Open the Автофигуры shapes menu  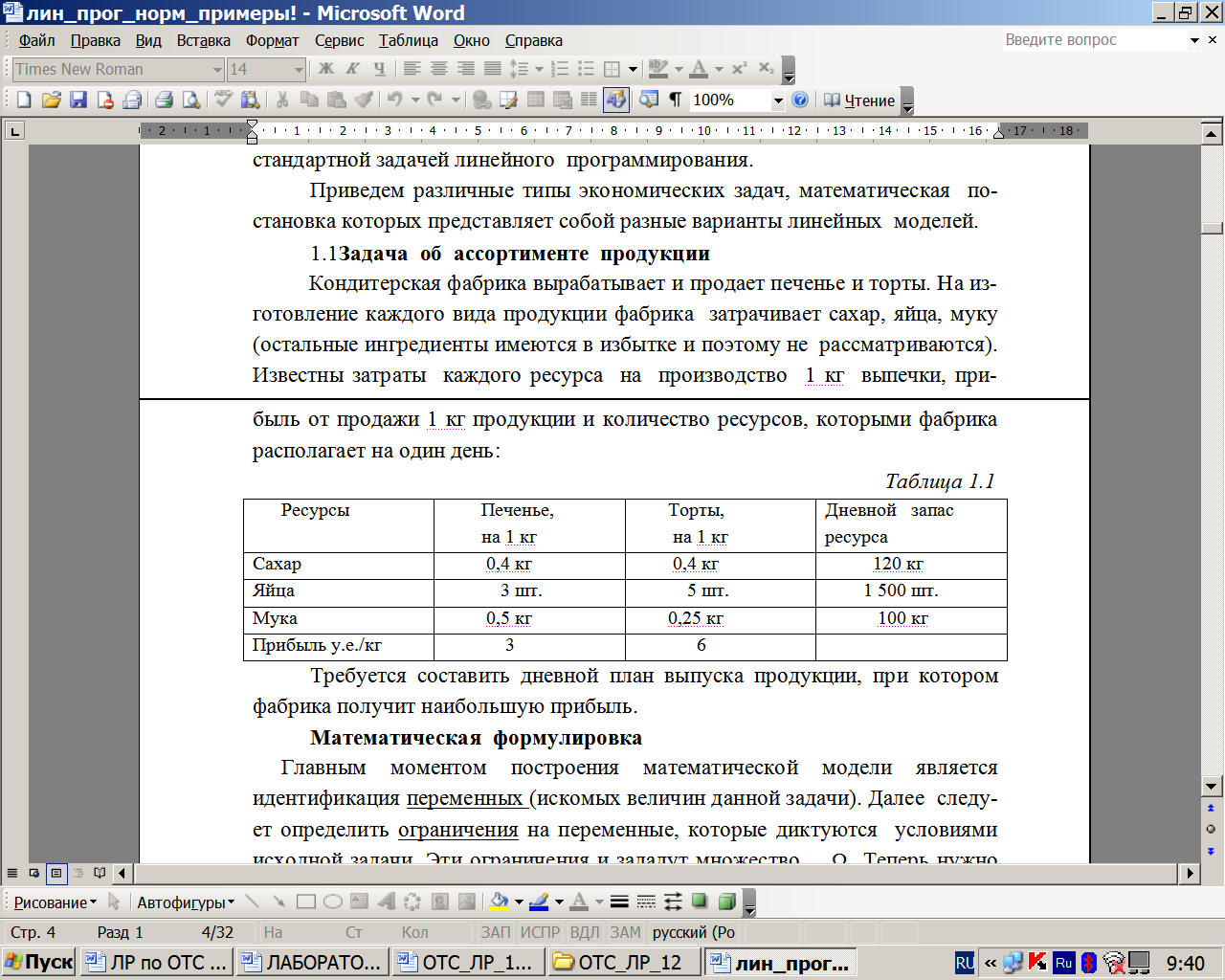[186, 902]
